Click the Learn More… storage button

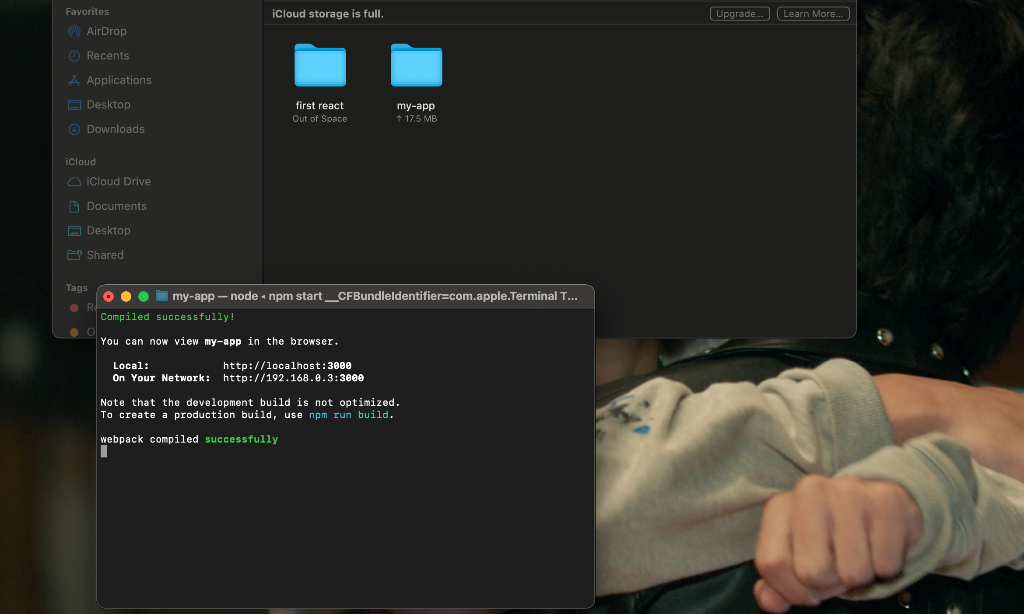[812, 13]
